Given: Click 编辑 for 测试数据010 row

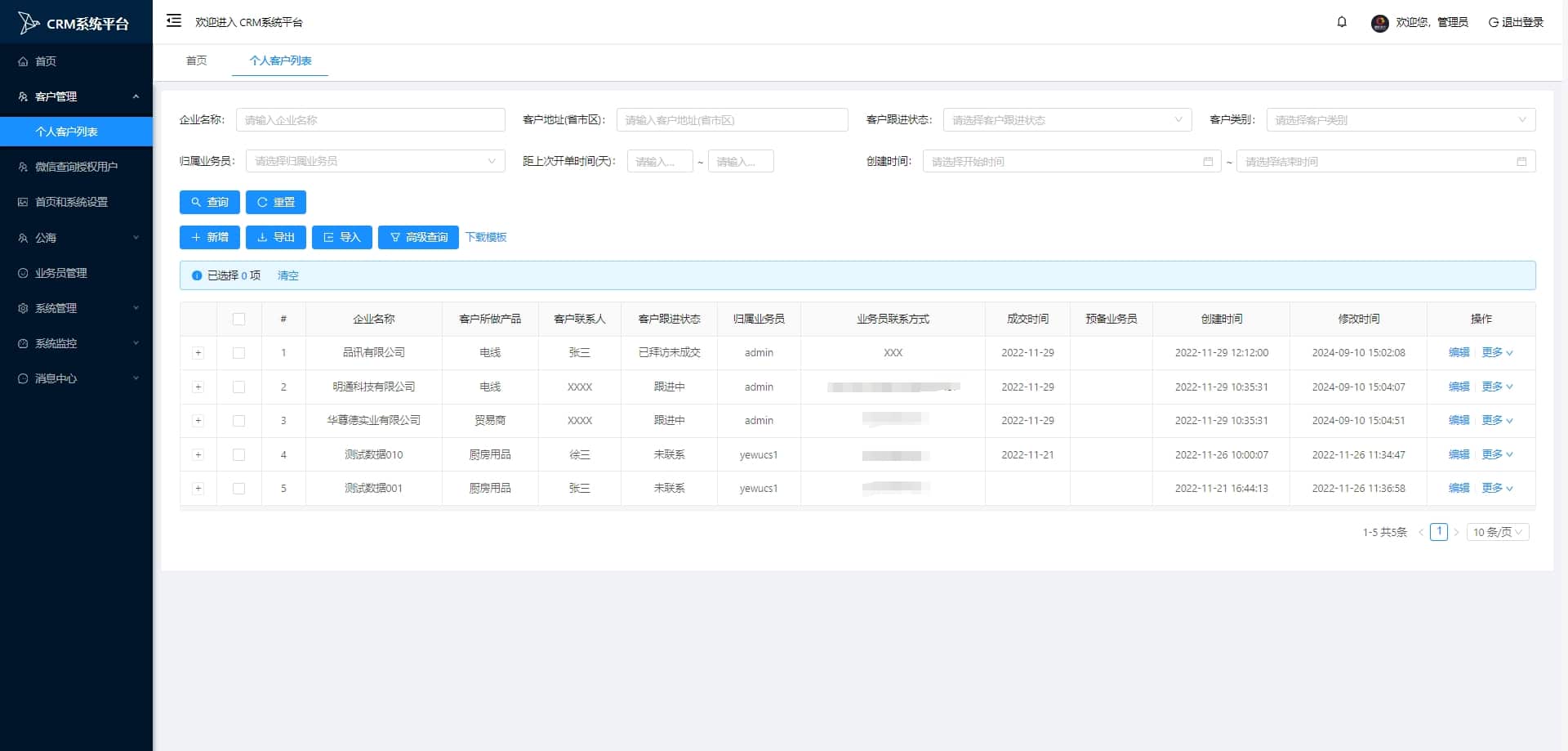Looking at the screenshot, I should [x=1459, y=454].
